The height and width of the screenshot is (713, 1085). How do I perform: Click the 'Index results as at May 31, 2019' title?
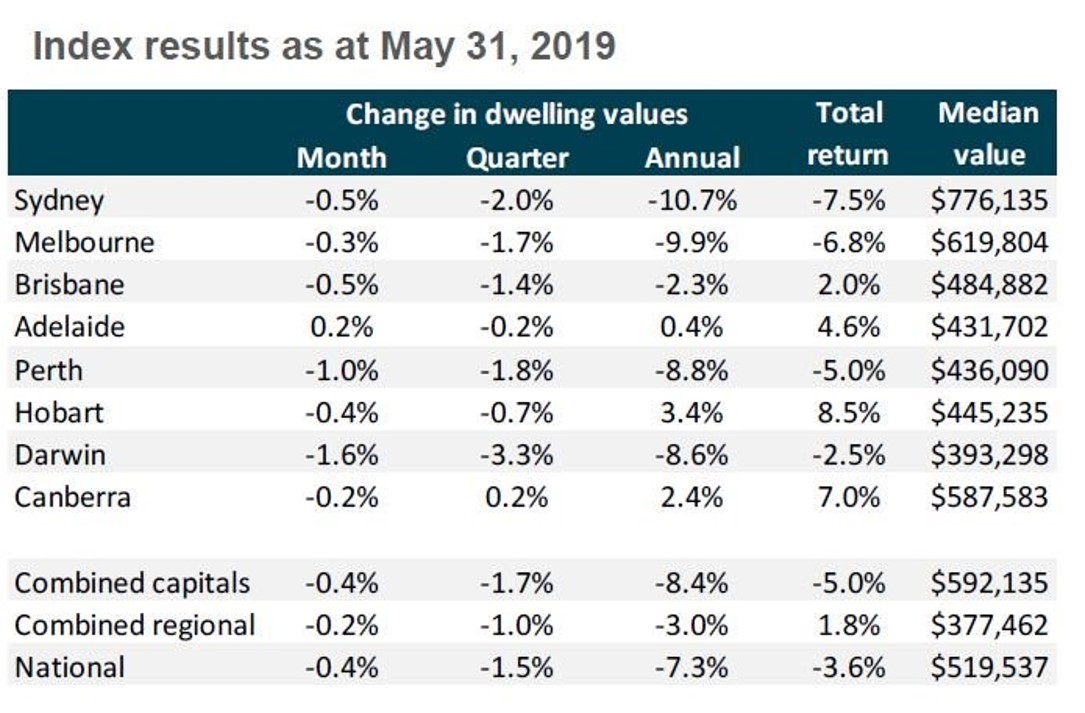click(323, 46)
